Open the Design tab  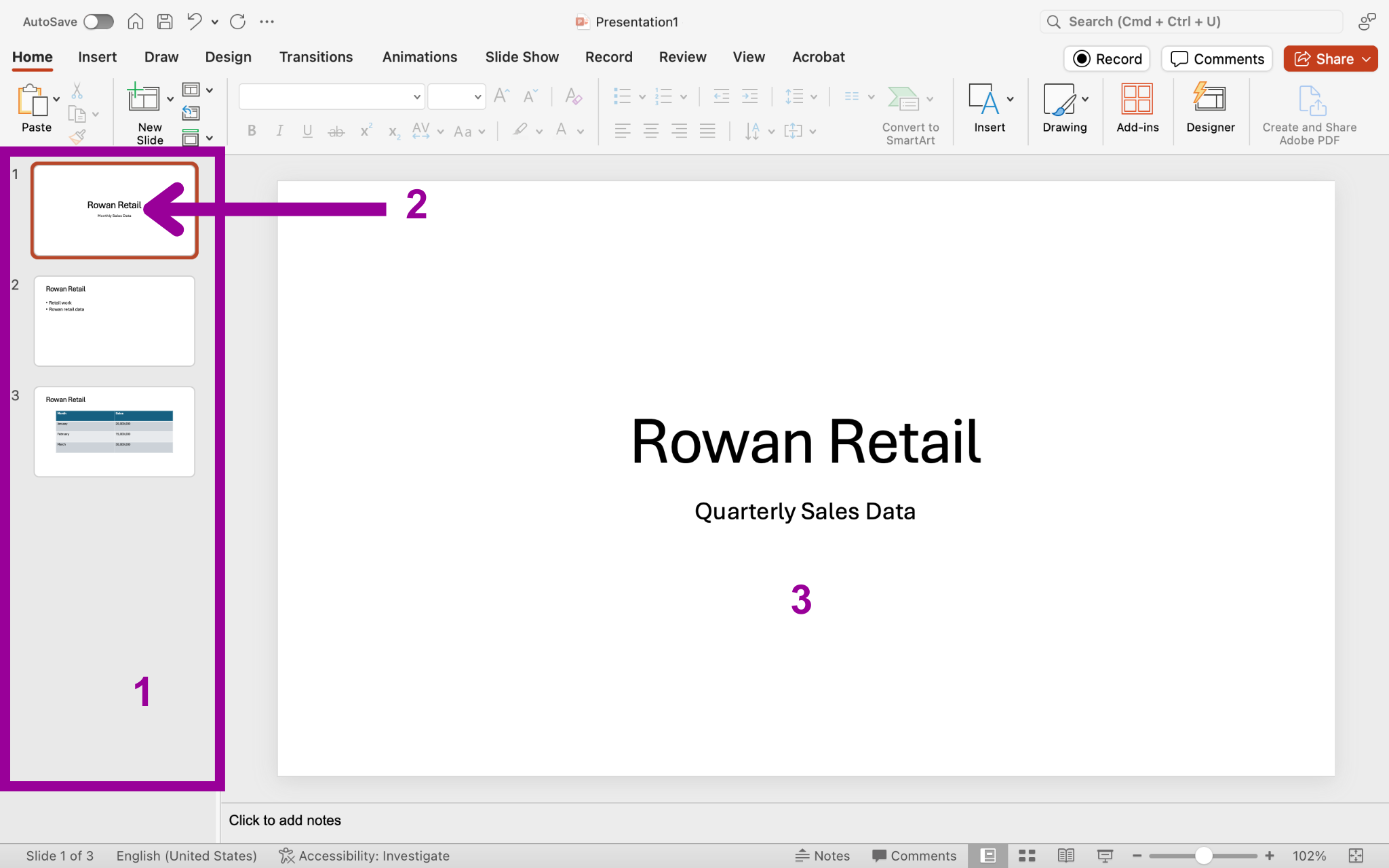229,57
